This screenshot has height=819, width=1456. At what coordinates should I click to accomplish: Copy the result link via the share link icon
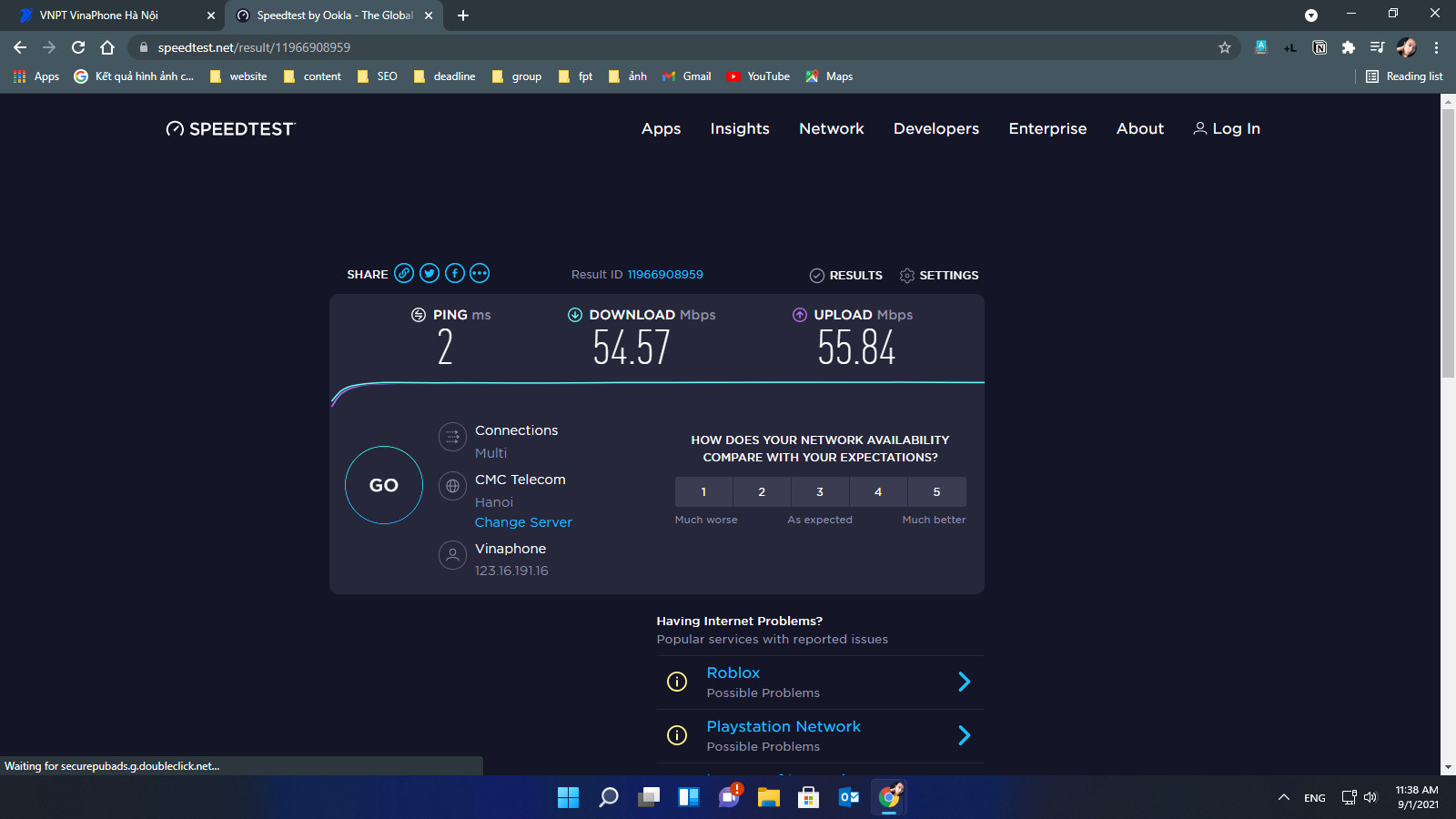(404, 273)
